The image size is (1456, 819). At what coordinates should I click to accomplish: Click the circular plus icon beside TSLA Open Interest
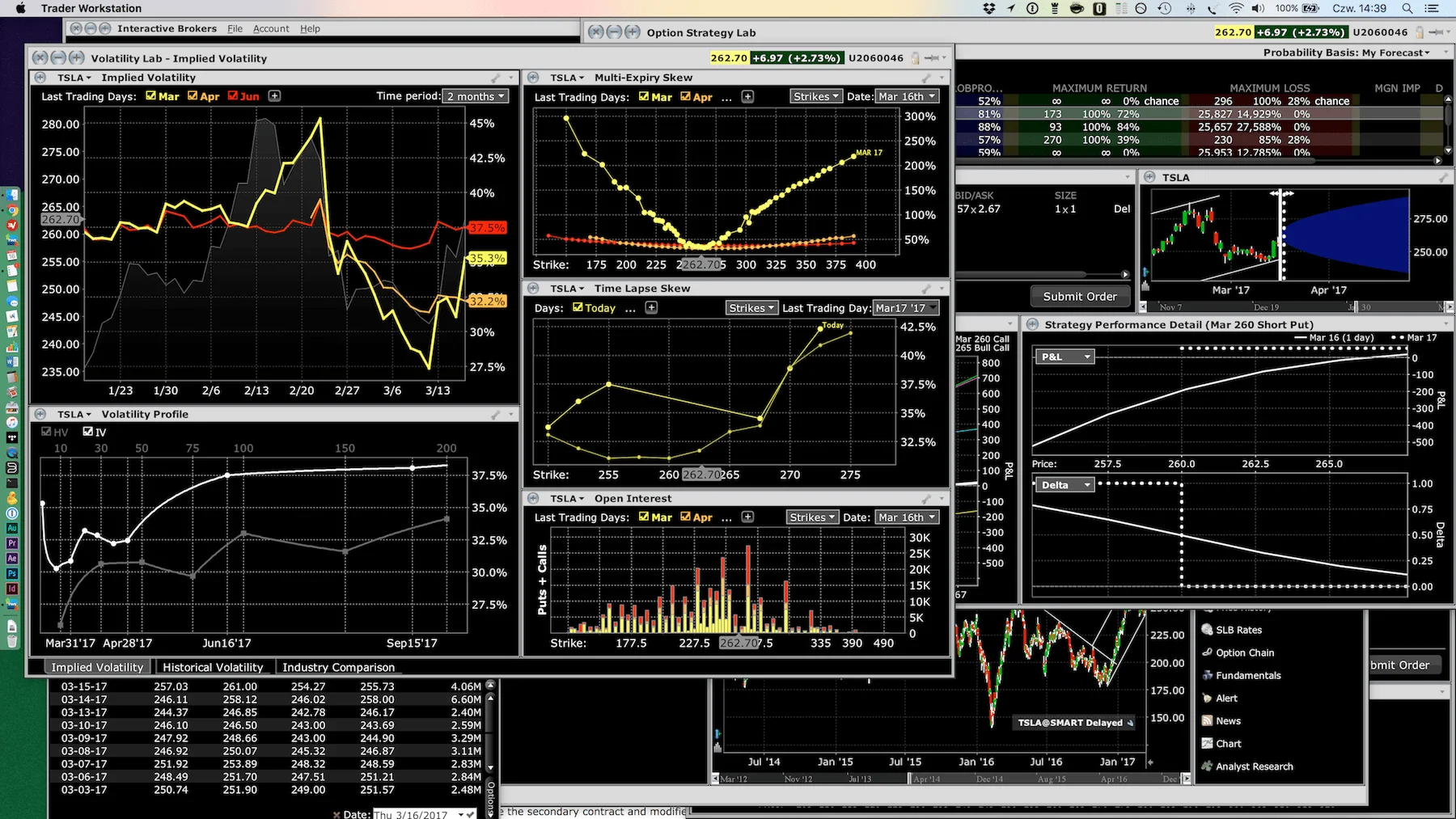[x=534, y=499]
